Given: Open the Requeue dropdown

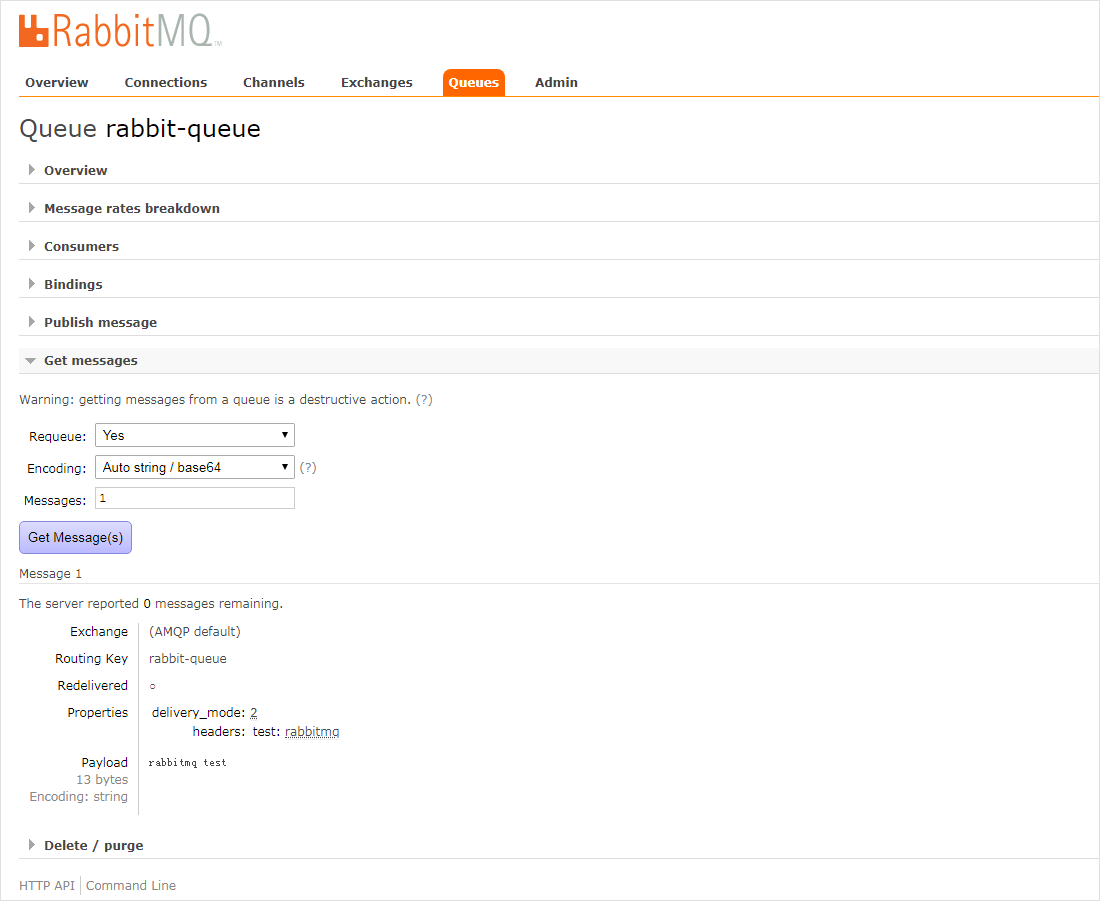Looking at the screenshot, I should pyautogui.click(x=195, y=435).
